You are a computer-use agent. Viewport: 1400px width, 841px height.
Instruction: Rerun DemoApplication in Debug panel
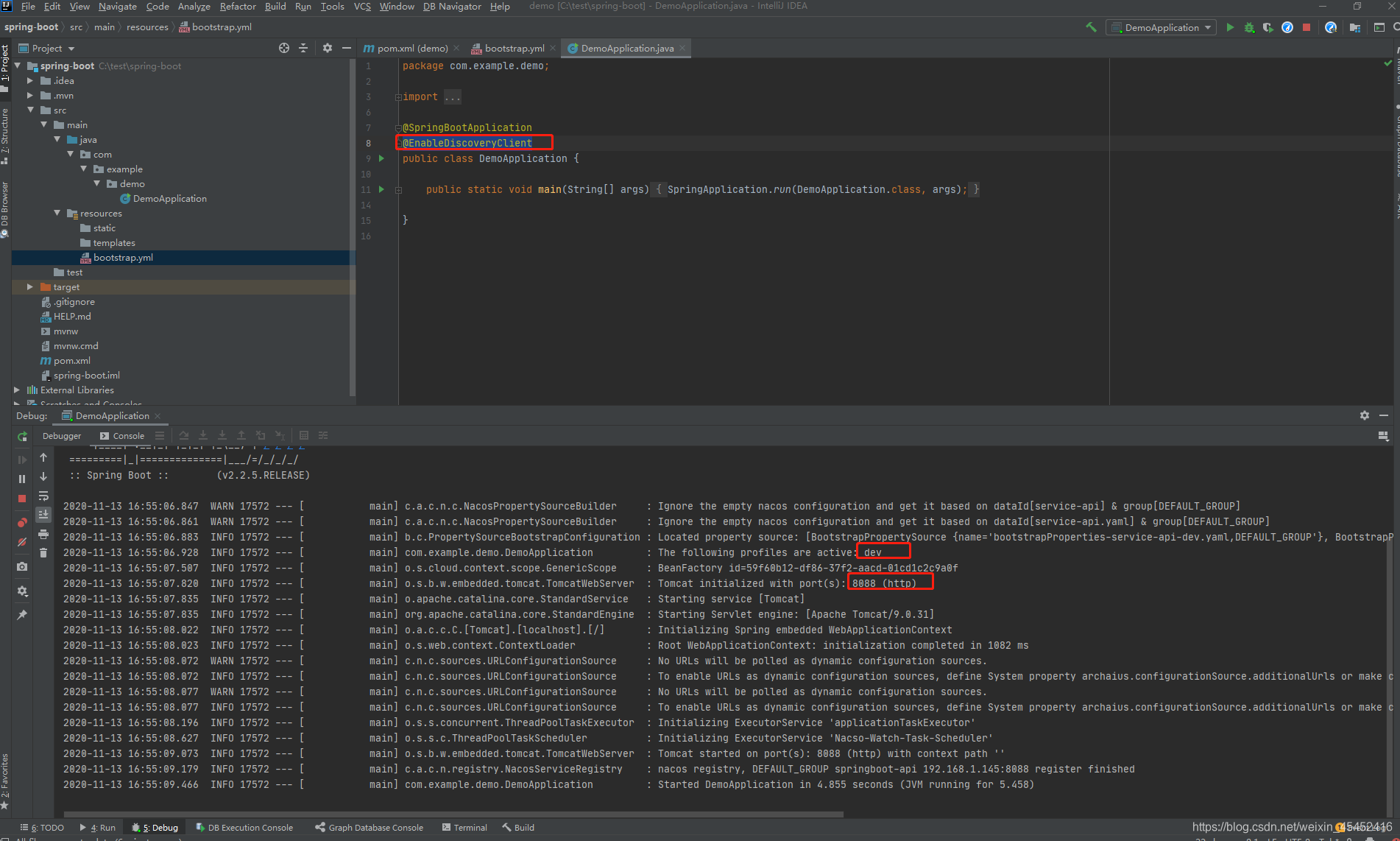pos(22,436)
